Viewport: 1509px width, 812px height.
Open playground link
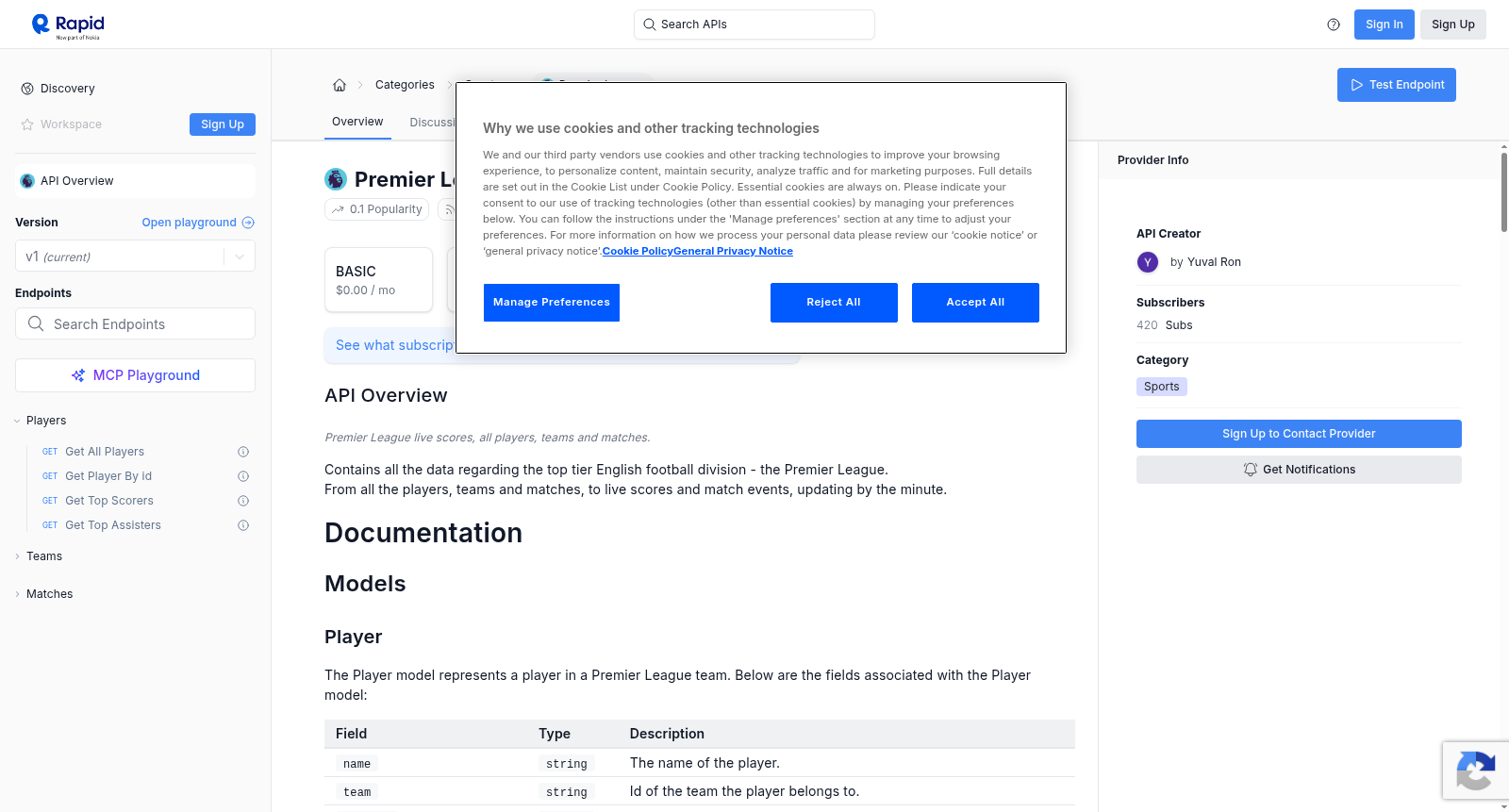[198, 223]
